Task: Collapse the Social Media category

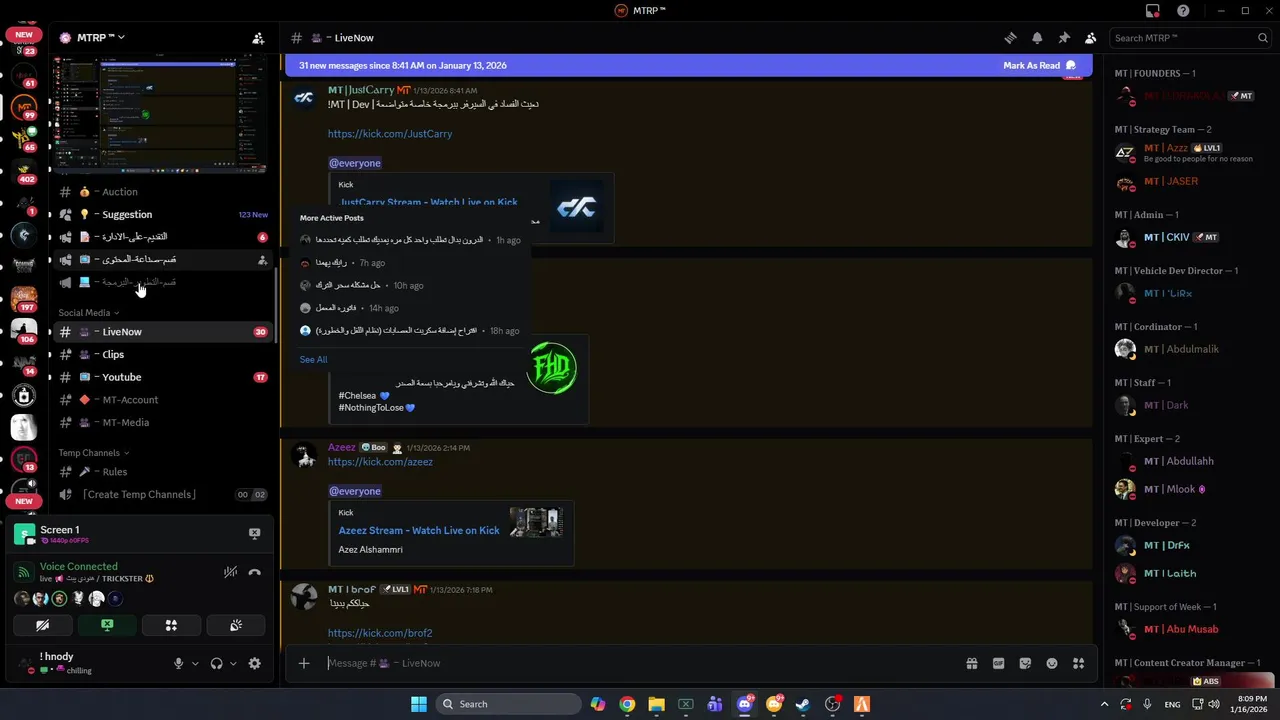Action: point(88,313)
